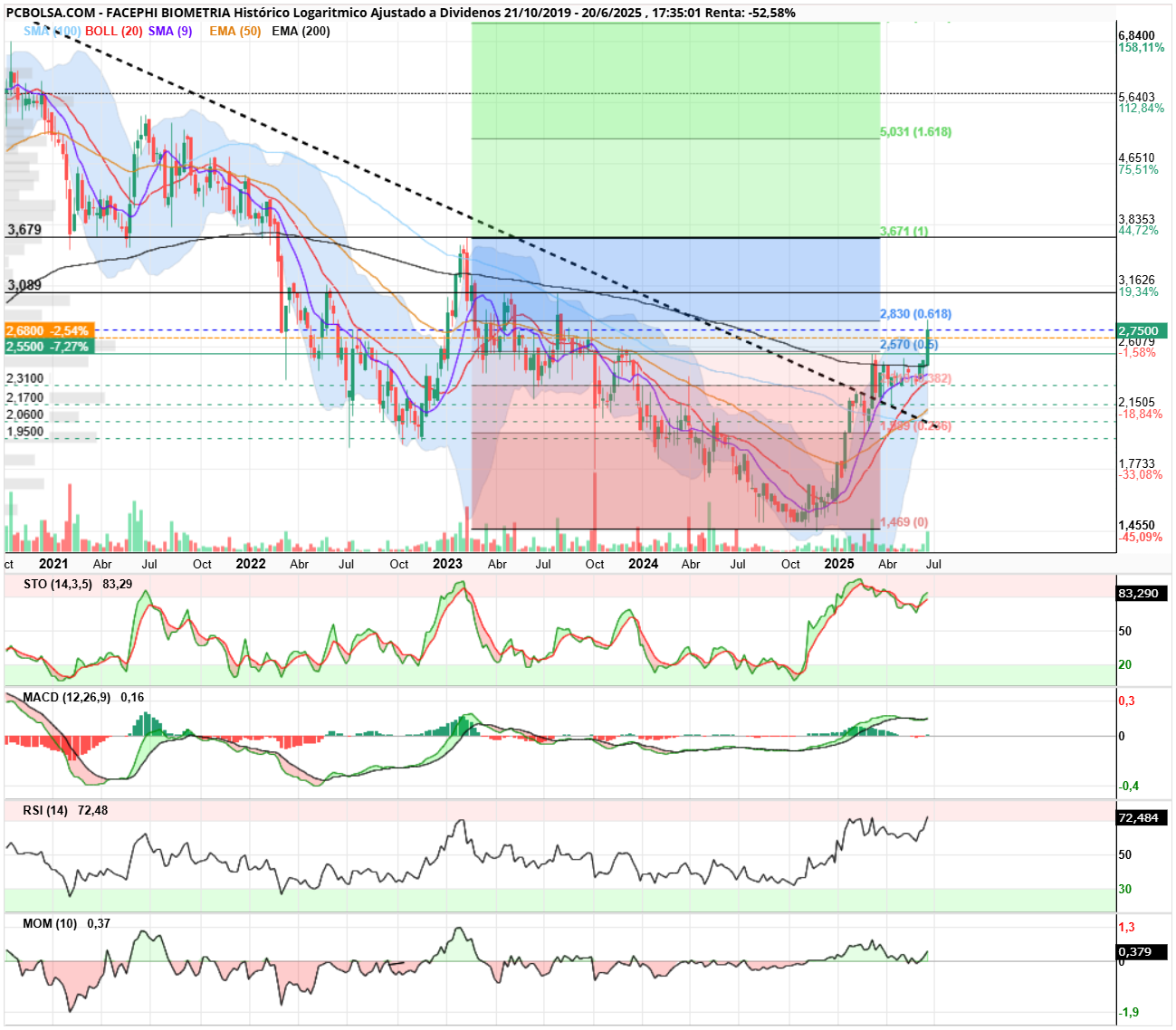Click the 3,089 horizontal line label

pos(24,284)
